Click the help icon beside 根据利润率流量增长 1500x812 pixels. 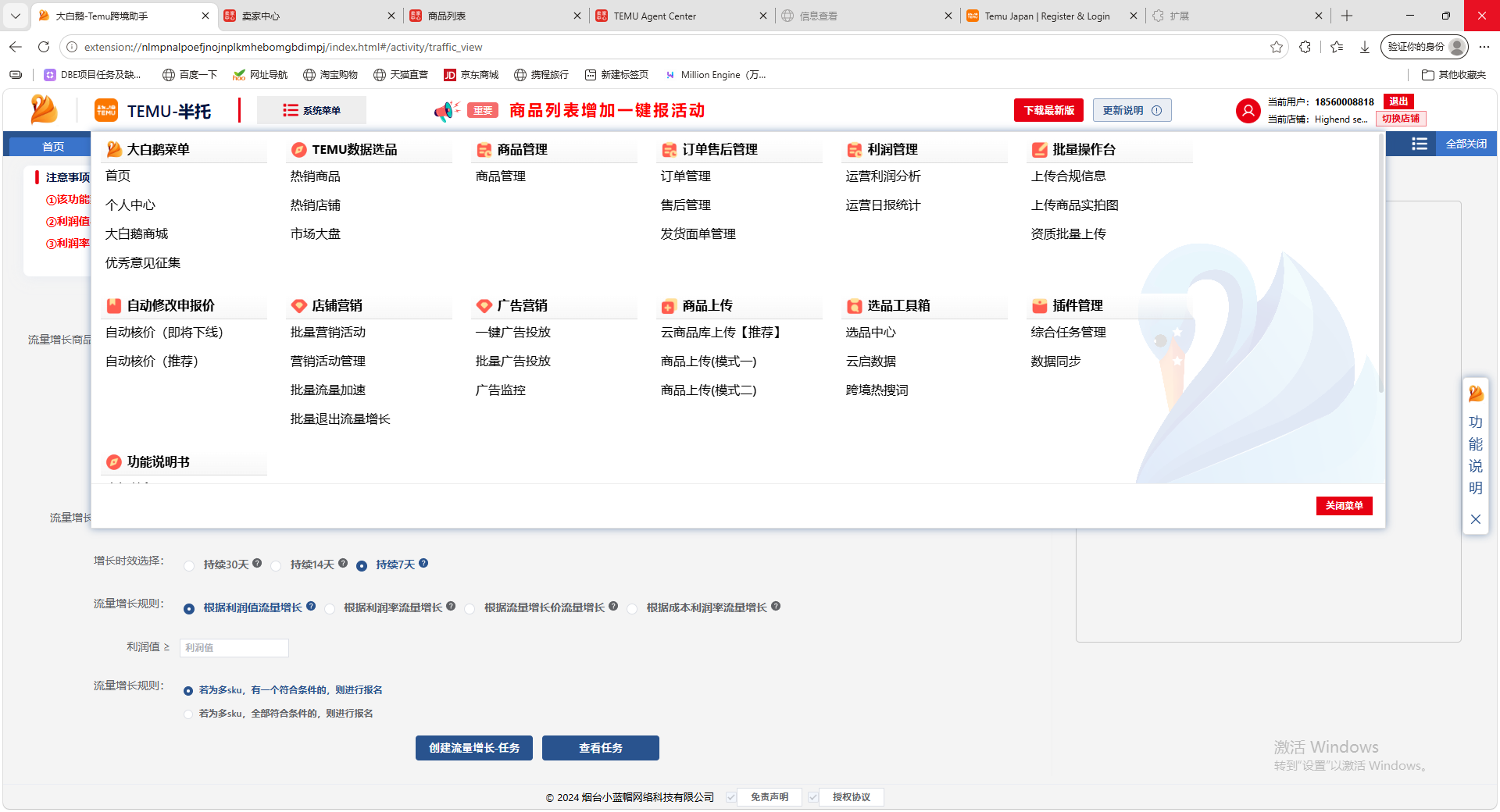451,606
